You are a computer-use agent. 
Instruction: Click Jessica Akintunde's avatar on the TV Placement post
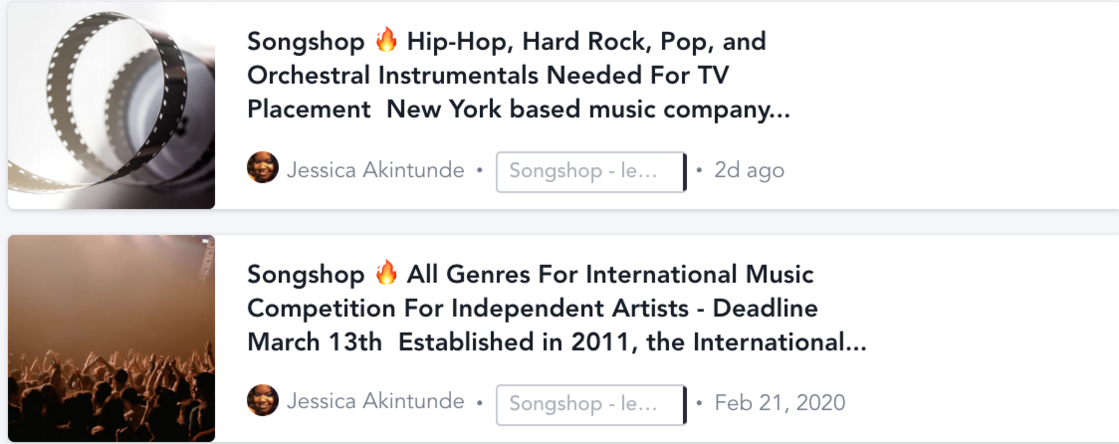point(263,168)
